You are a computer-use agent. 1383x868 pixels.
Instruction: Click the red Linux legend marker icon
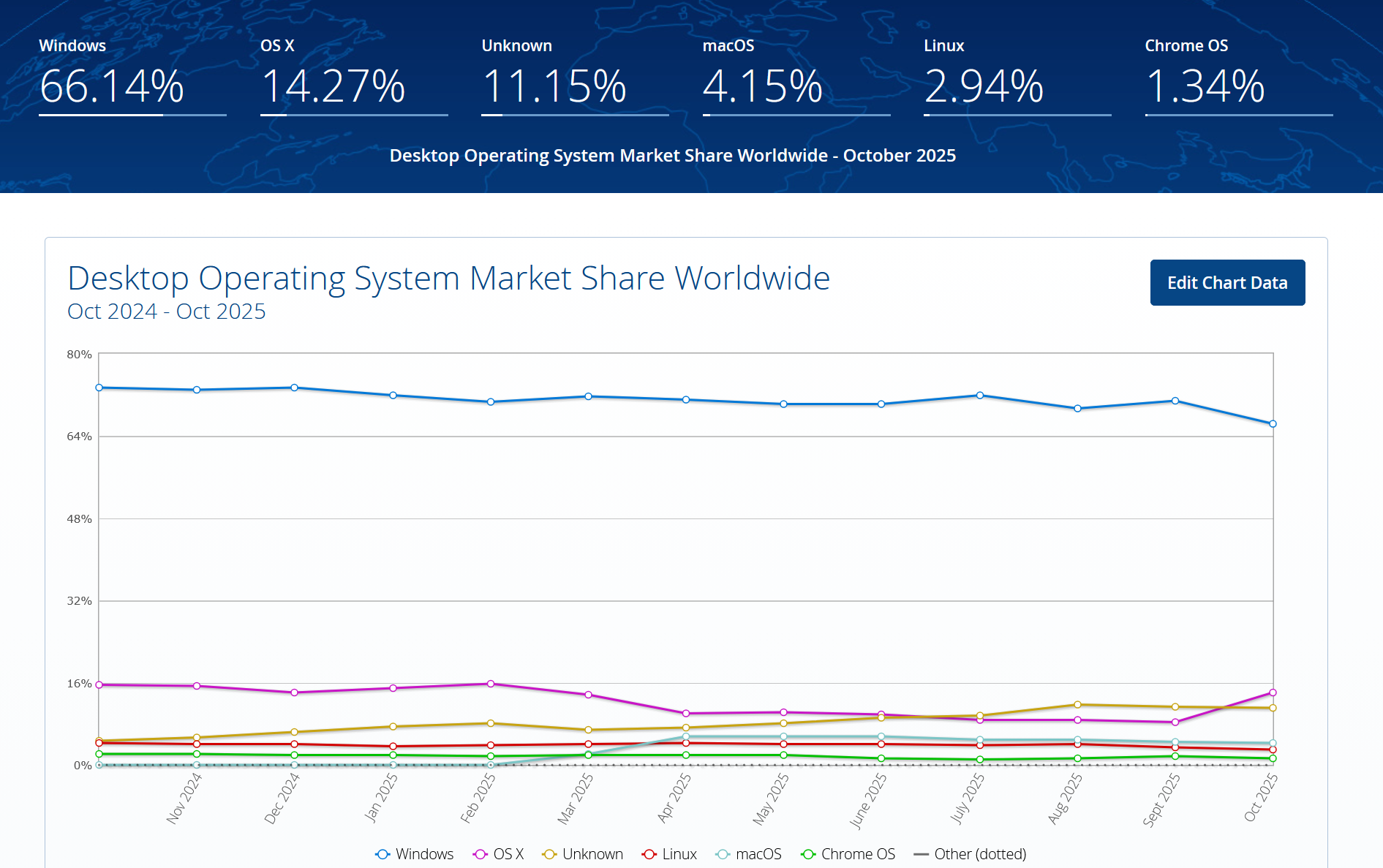[x=649, y=854]
